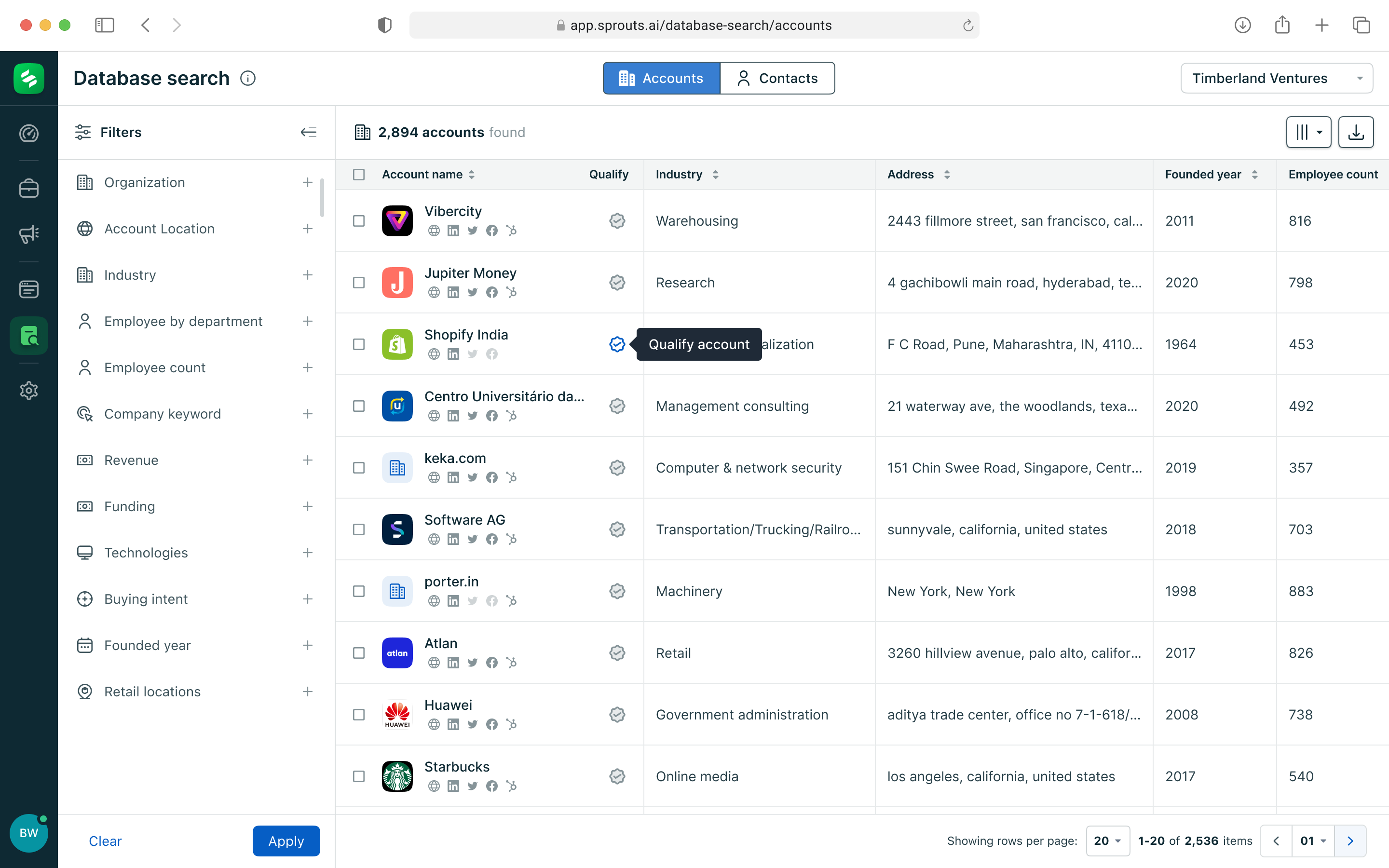The height and width of the screenshot is (868, 1389).
Task: Export accounts using the download icon
Action: 1356,132
